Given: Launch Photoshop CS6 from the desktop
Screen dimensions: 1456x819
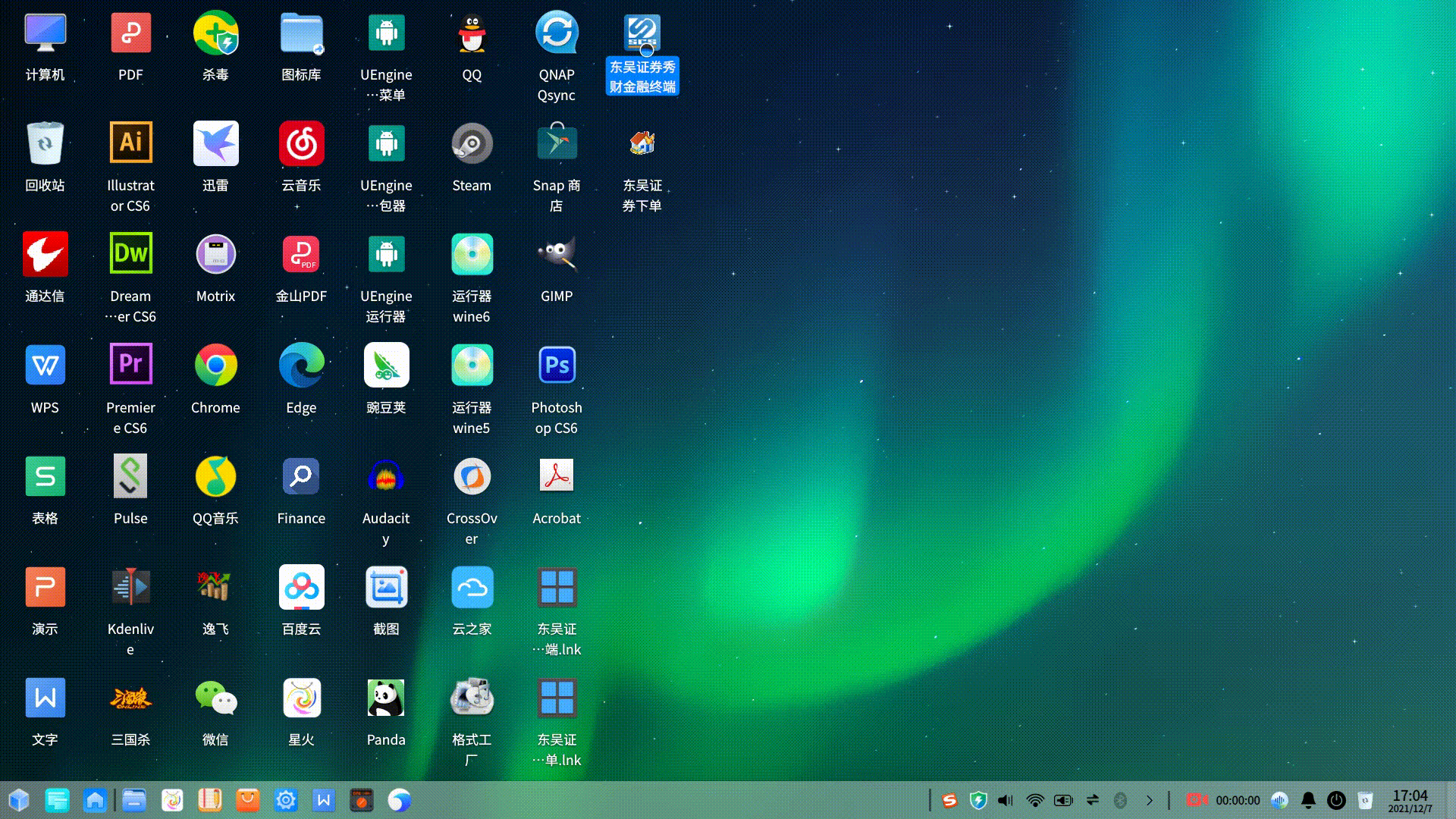Looking at the screenshot, I should point(557,365).
